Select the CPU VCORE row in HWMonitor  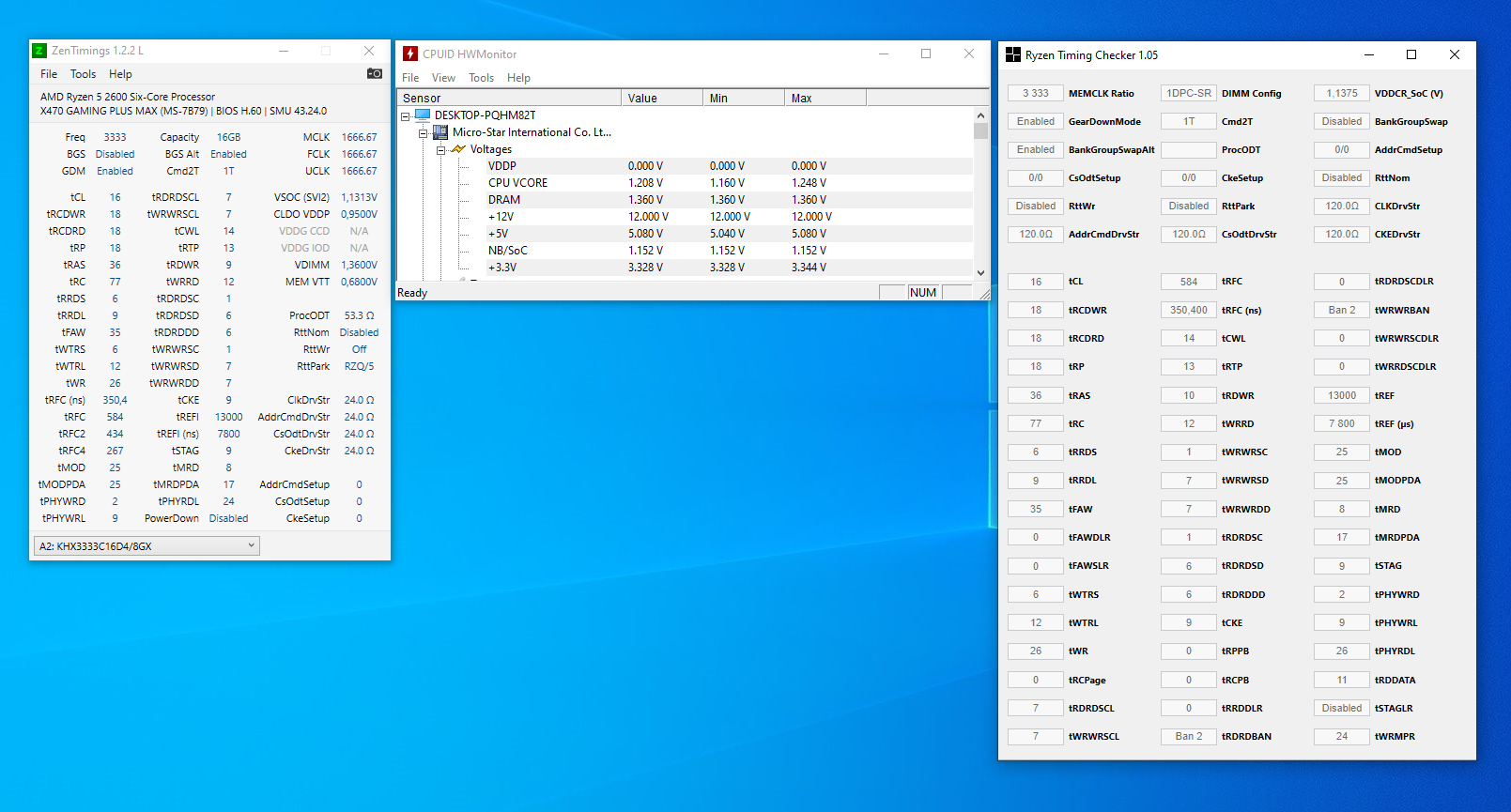pyautogui.click(x=517, y=183)
